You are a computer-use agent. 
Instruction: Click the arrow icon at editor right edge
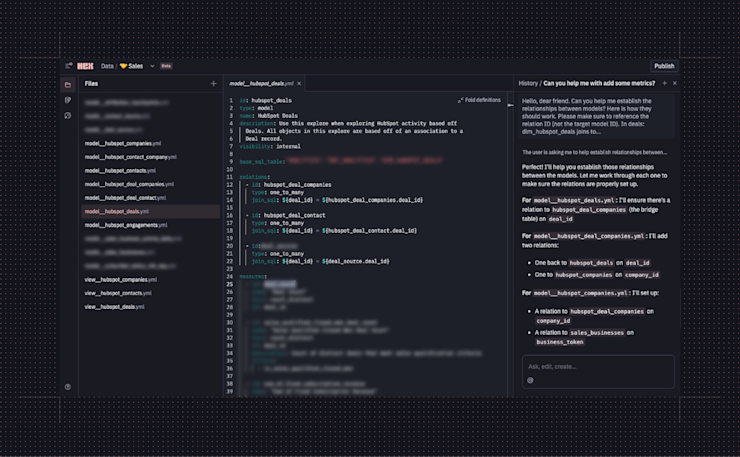[510, 105]
